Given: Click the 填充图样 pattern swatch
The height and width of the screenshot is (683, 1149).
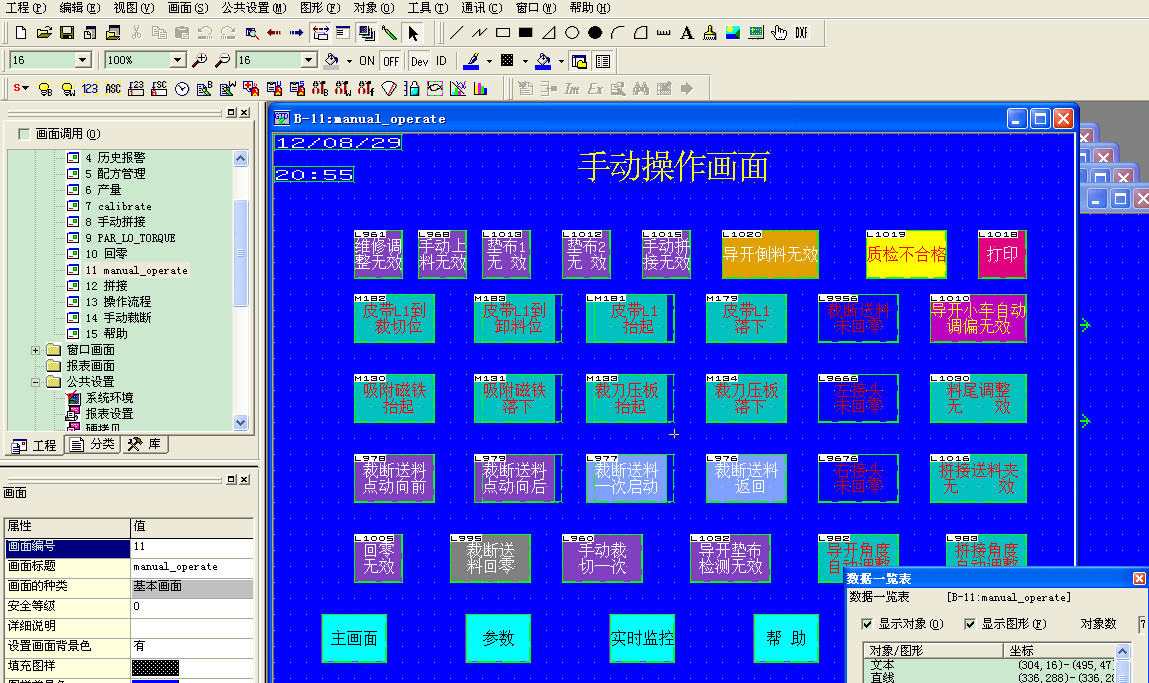Looking at the screenshot, I should pyautogui.click(x=155, y=666).
